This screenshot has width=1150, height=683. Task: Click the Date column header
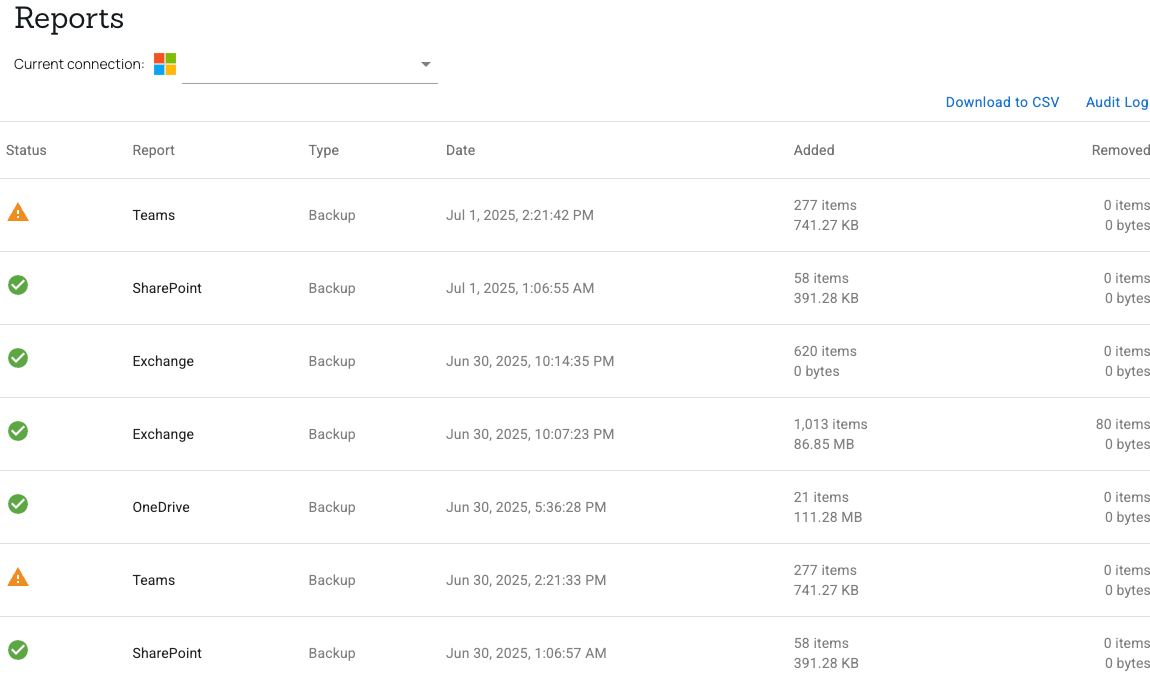(461, 150)
